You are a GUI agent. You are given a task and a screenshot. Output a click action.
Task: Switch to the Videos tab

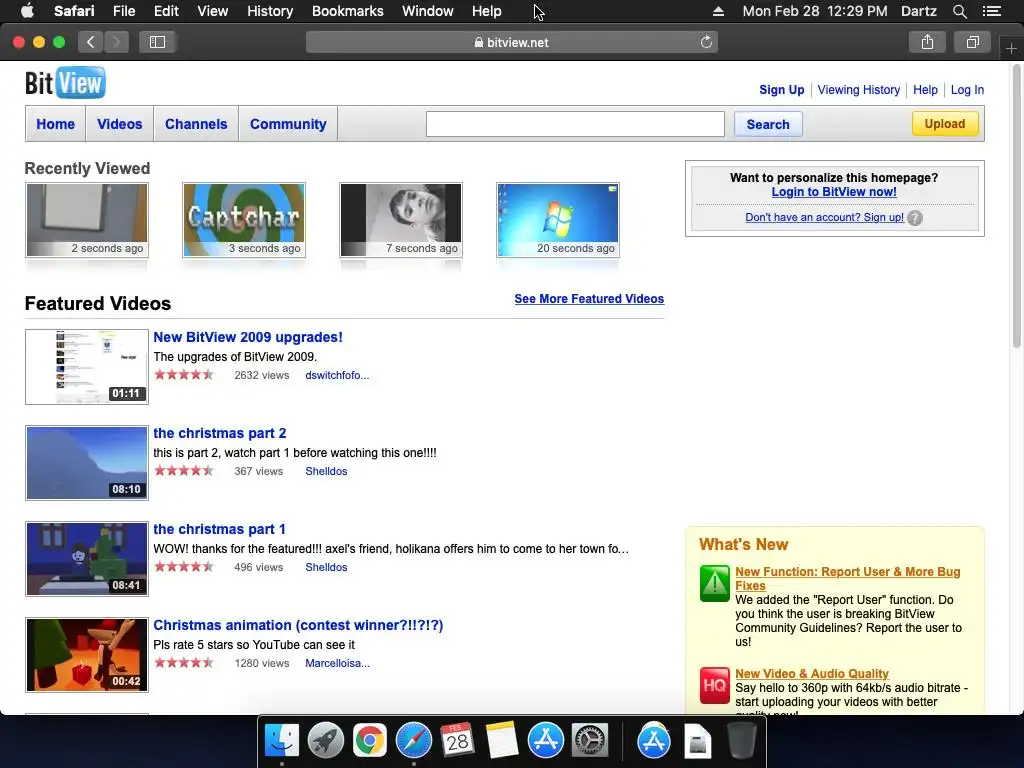pos(120,124)
